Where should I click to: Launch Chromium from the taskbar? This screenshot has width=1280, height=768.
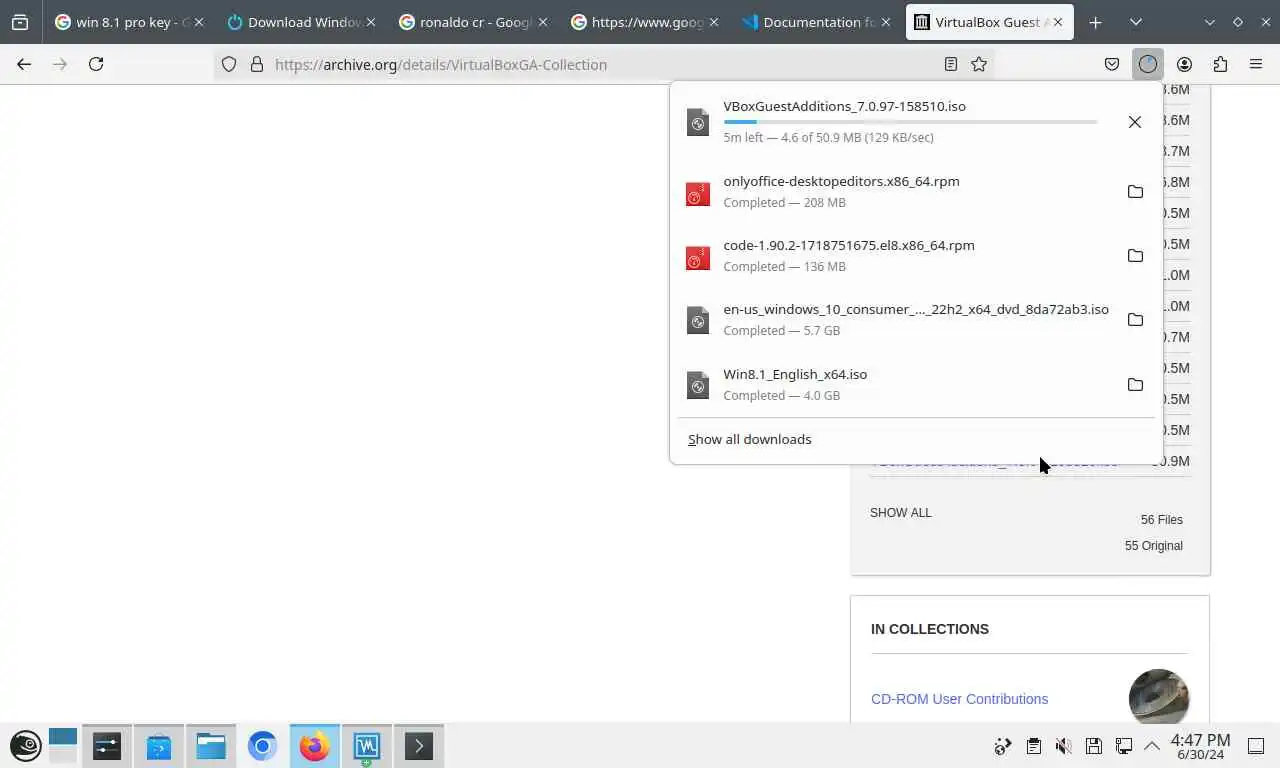coord(263,746)
